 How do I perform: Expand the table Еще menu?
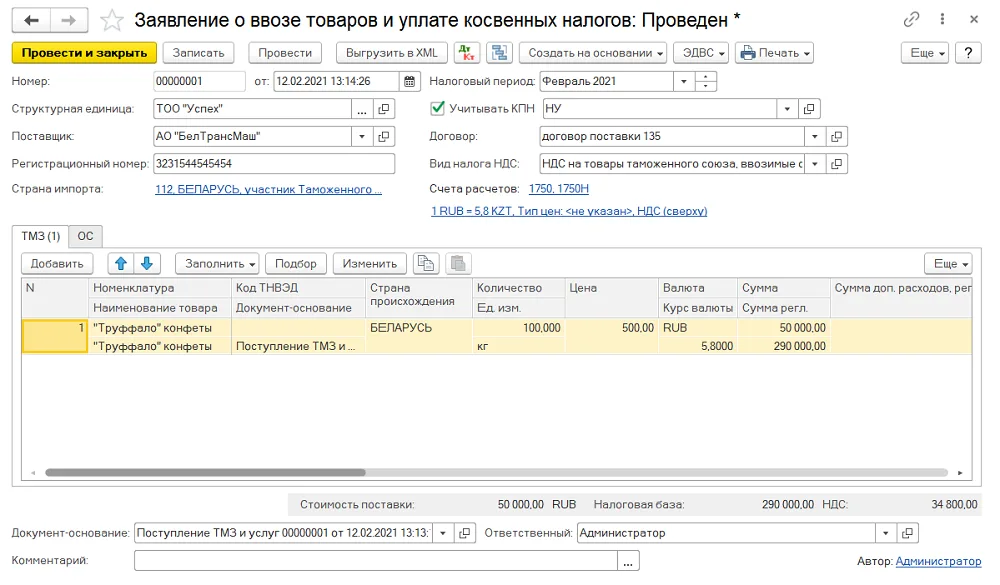tap(948, 263)
